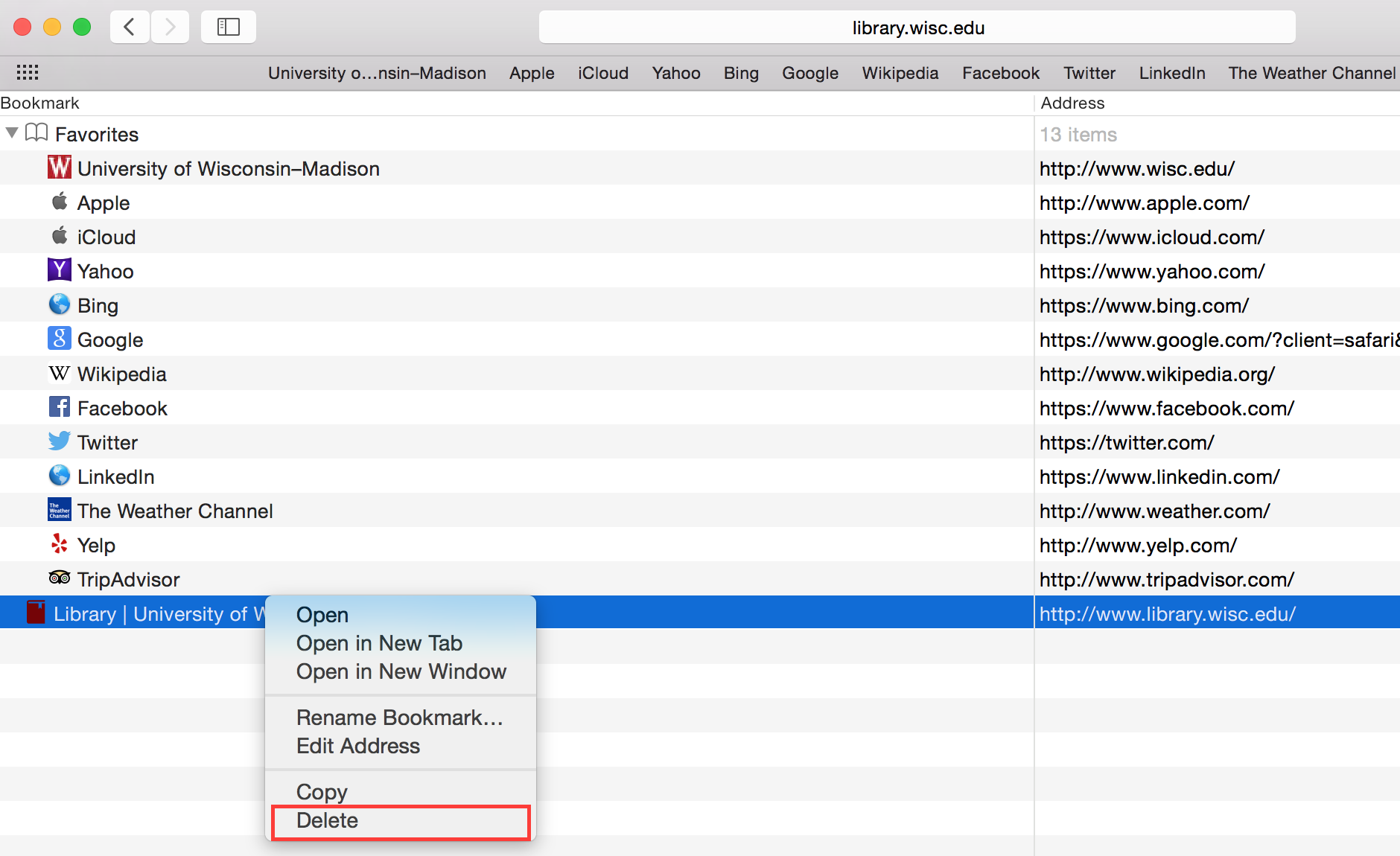Select the TripAdvisor bookmark name
Viewport: 1400px width, 856px height.
point(129,580)
